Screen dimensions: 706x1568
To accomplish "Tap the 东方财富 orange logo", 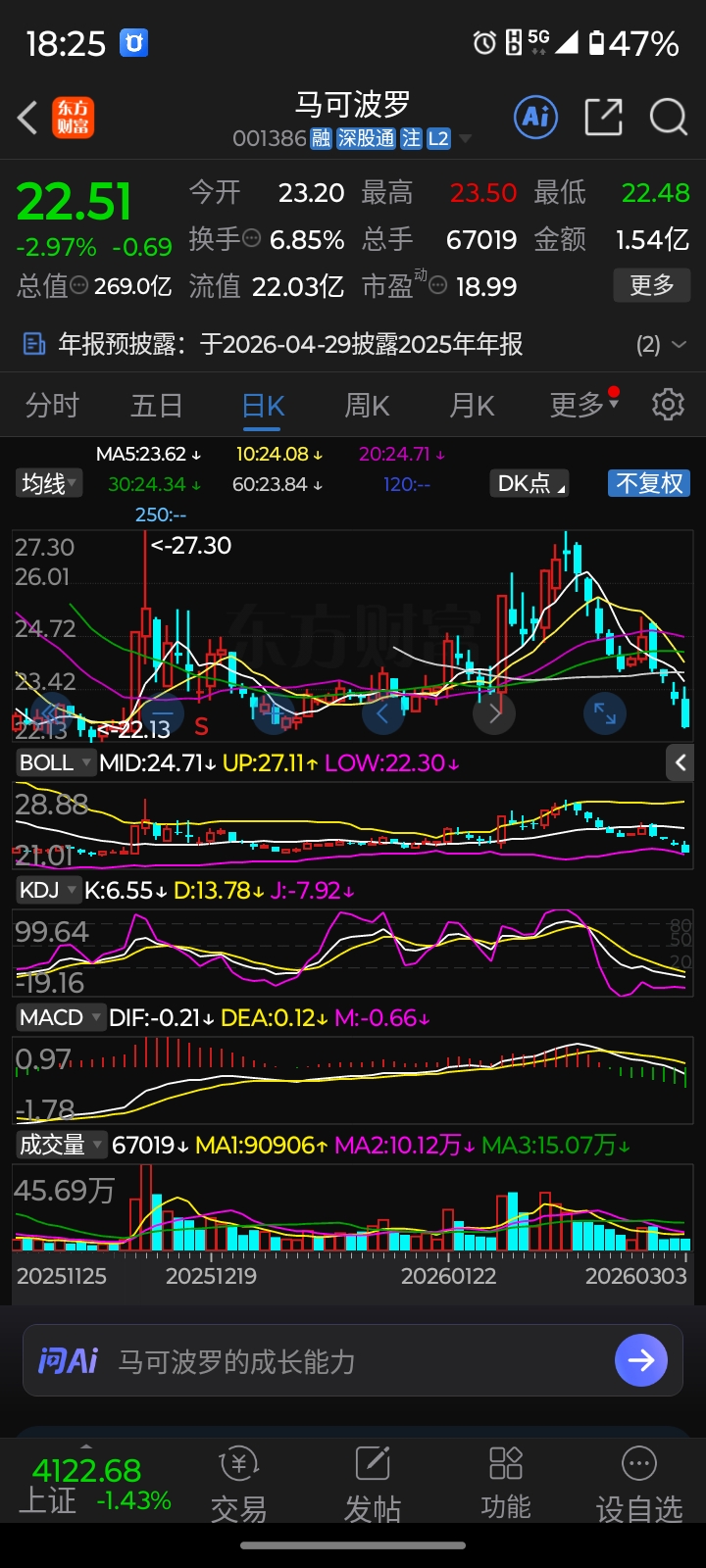I will tap(74, 118).
